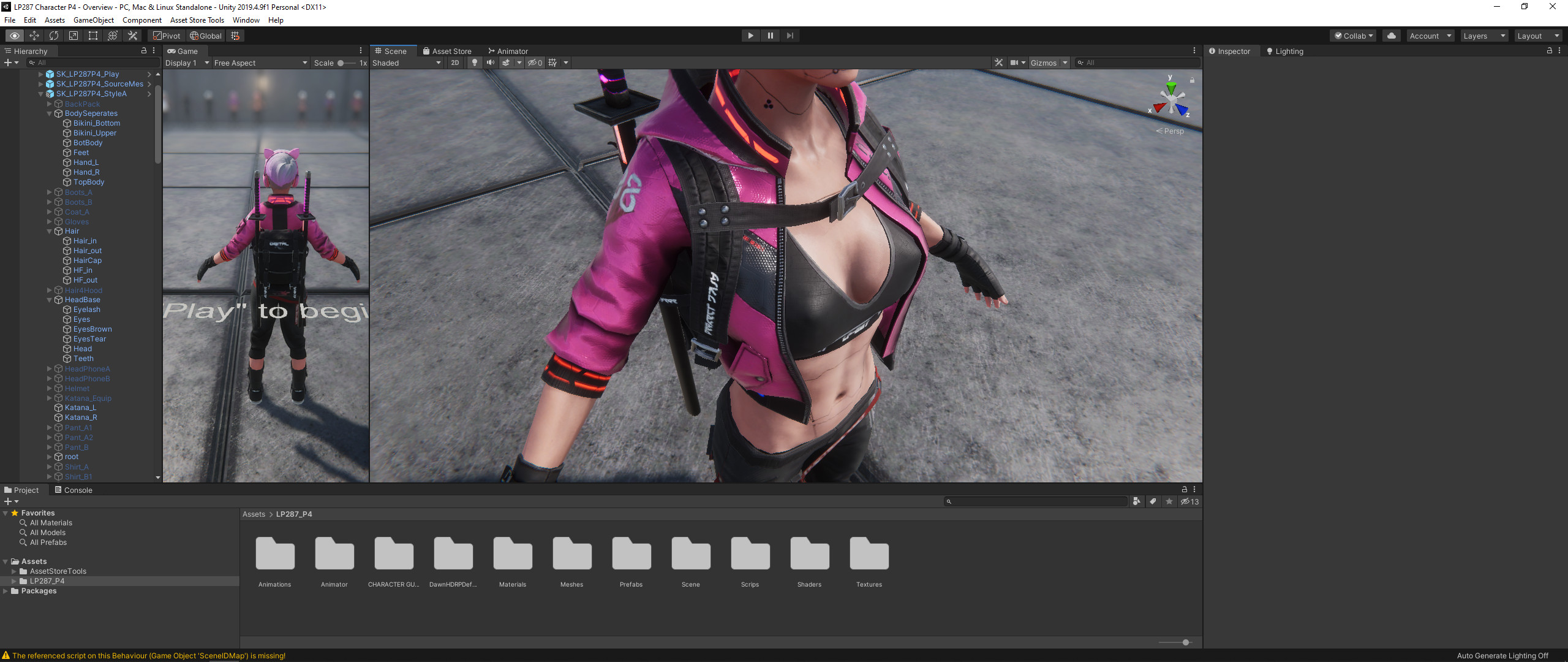Select the Scale tool
Image resolution: width=1568 pixels, height=662 pixels.
(73, 36)
